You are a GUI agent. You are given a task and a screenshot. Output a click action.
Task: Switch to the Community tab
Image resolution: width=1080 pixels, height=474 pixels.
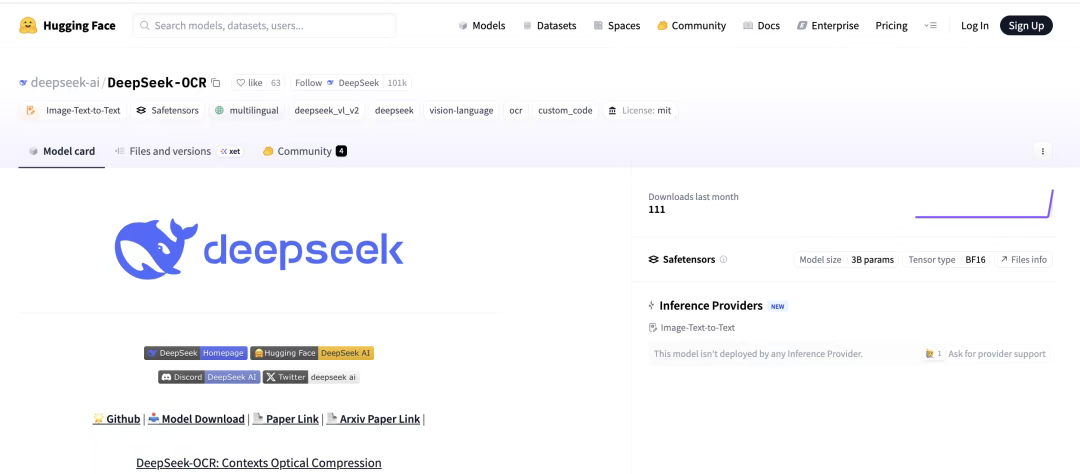(x=304, y=151)
